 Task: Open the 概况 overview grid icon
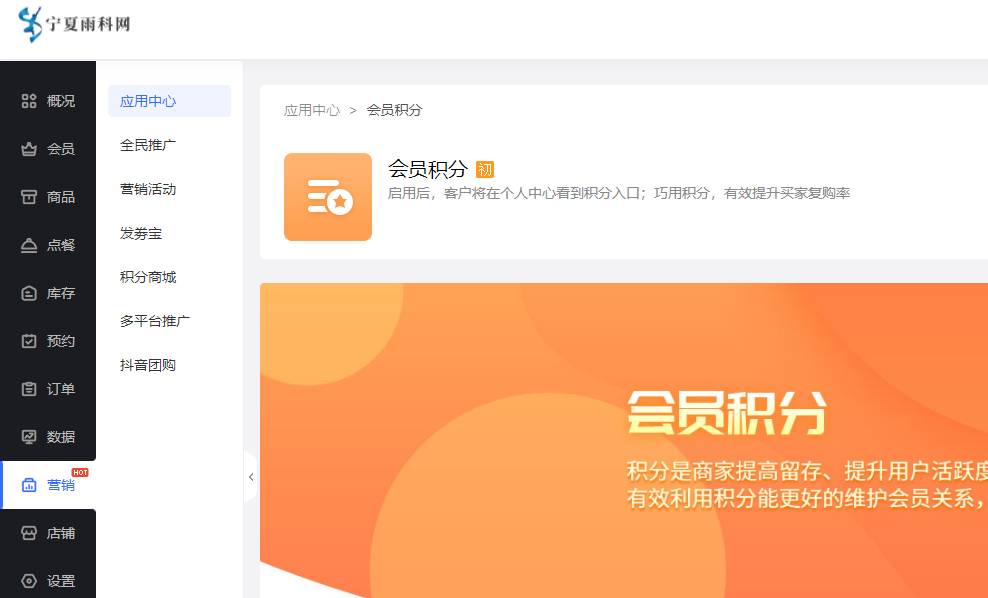[x=29, y=101]
